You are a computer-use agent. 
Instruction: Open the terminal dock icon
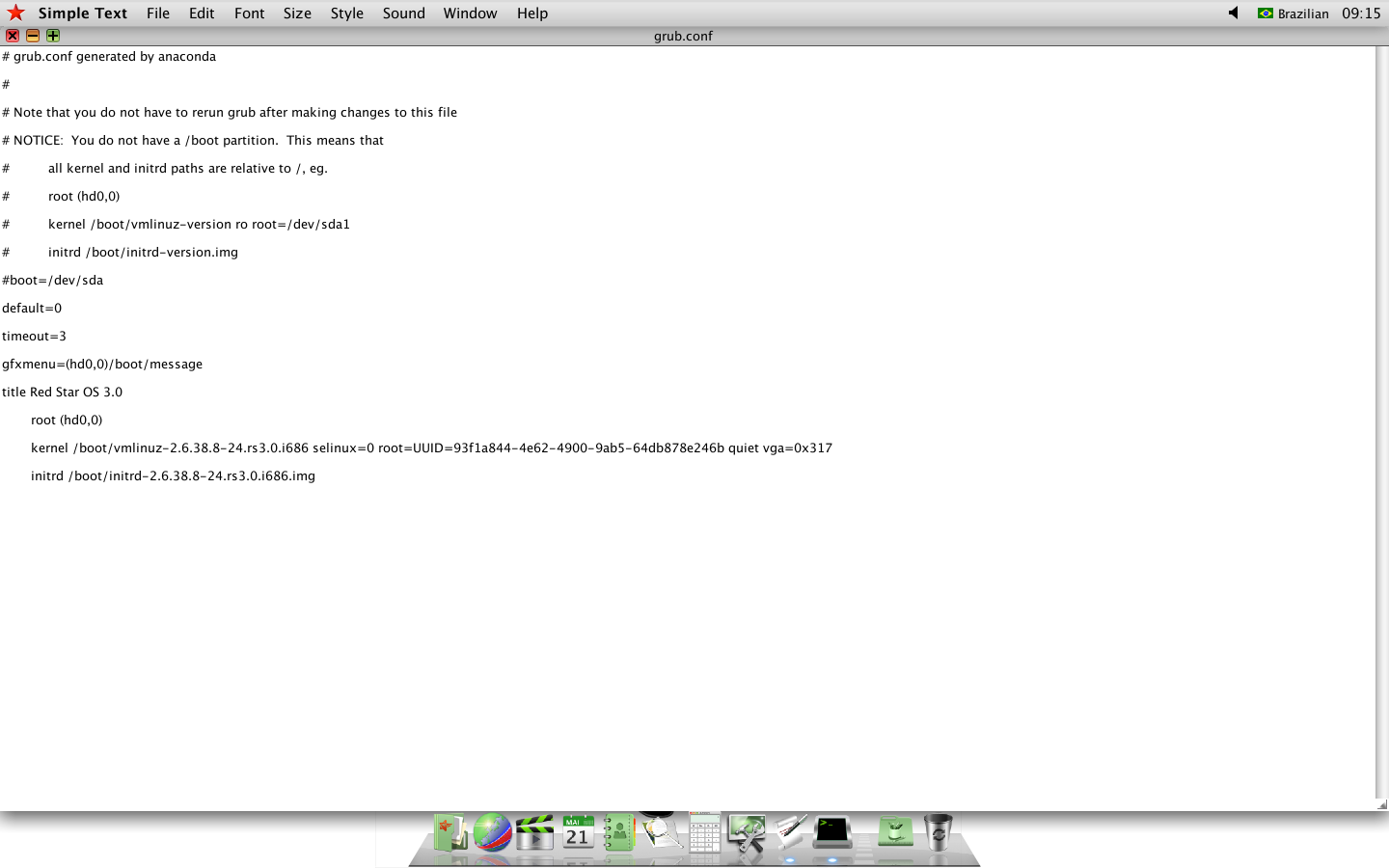832,831
